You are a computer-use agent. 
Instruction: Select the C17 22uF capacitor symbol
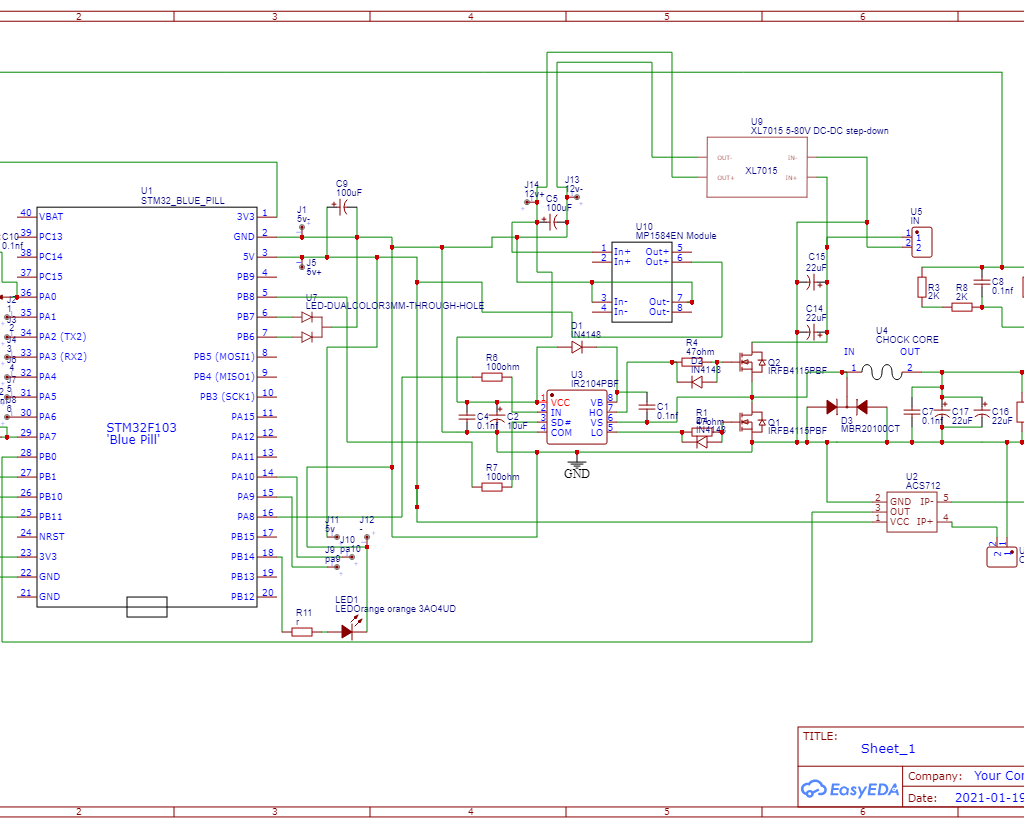(x=942, y=413)
